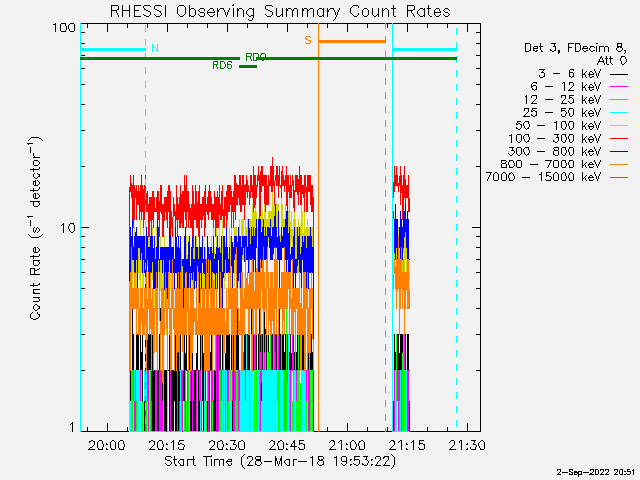Click the Att 0 annotation

(612, 61)
